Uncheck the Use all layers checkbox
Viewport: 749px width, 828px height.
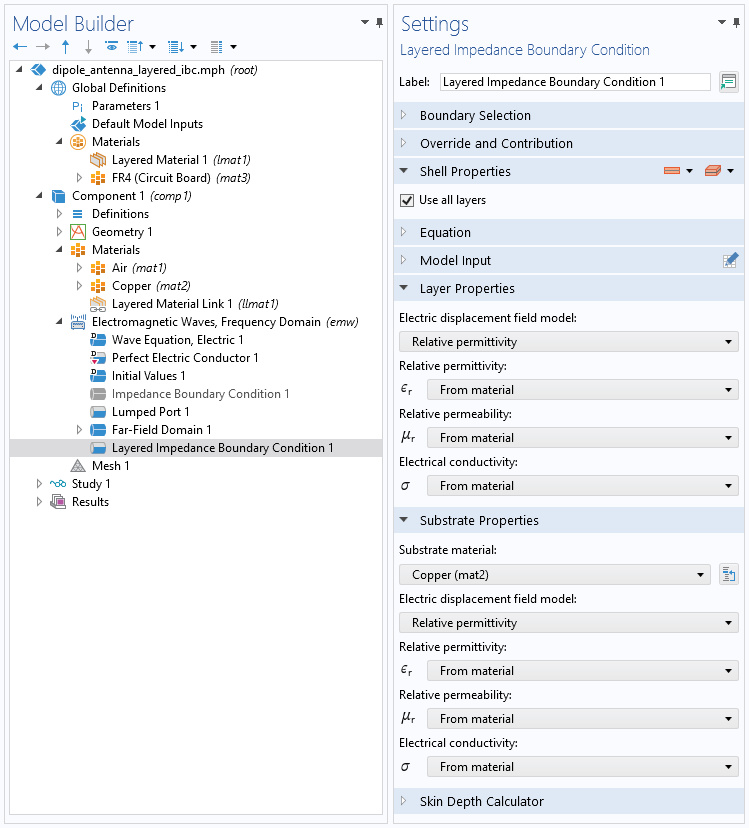(407, 201)
